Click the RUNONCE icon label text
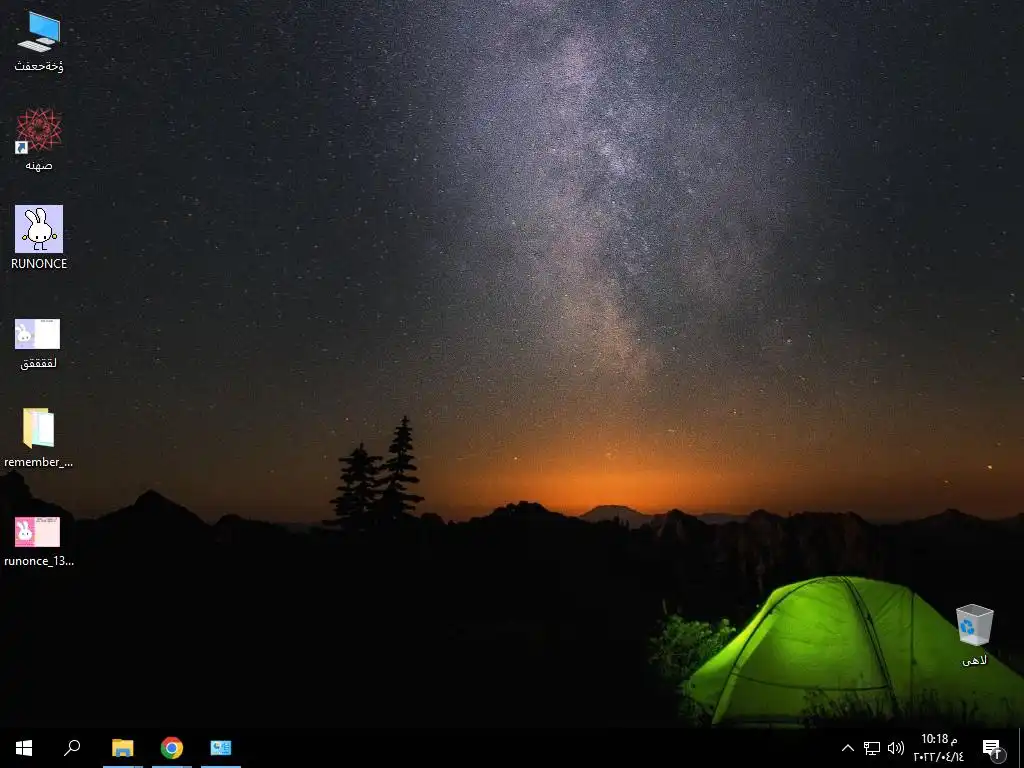 pos(39,264)
